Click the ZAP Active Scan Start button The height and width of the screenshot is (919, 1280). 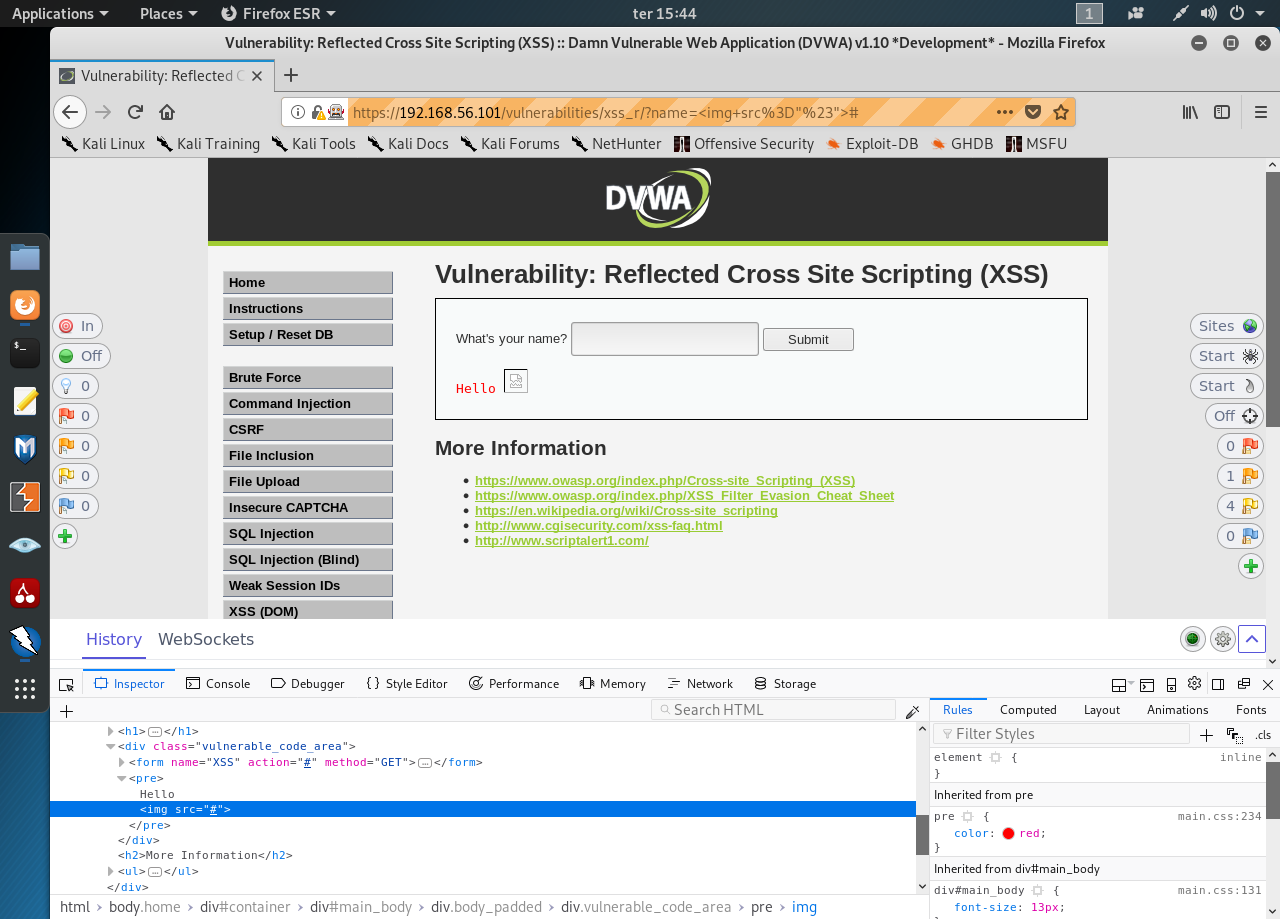coord(1227,386)
